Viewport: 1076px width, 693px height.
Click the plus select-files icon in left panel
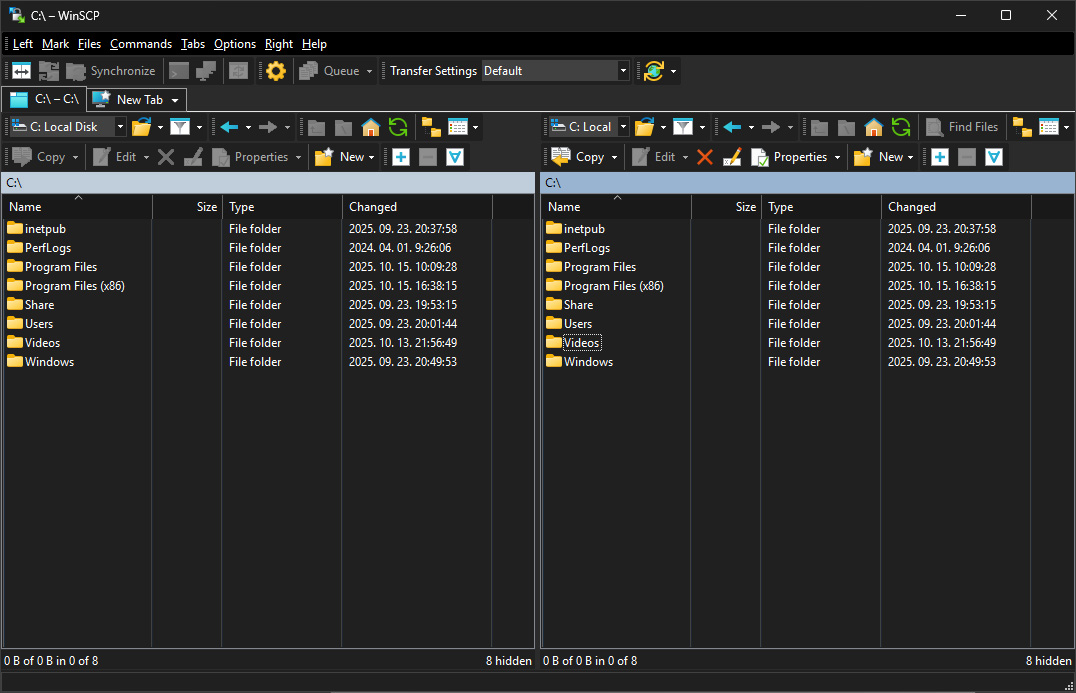pos(401,157)
